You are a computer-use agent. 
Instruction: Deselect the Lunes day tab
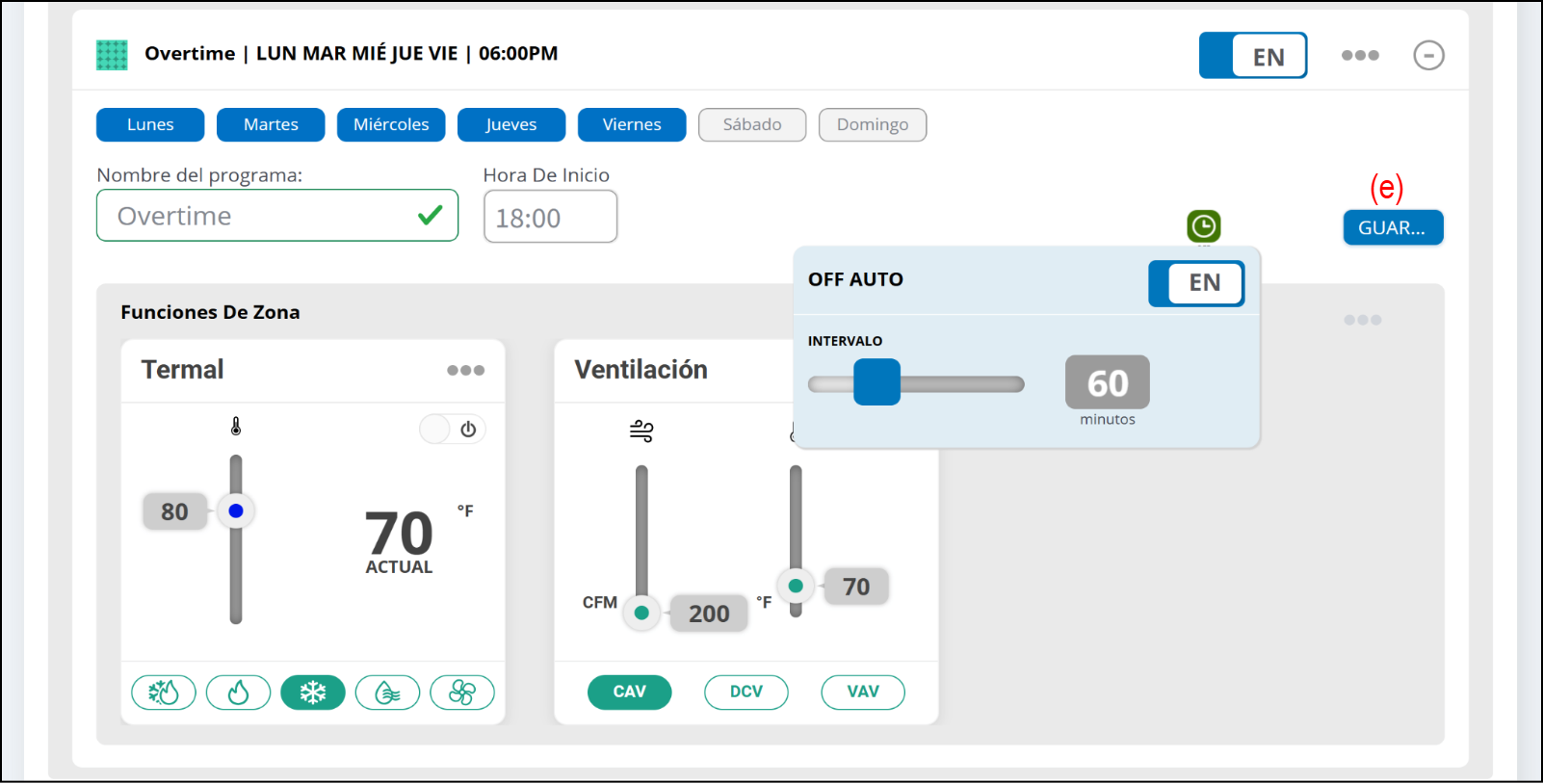tap(150, 125)
